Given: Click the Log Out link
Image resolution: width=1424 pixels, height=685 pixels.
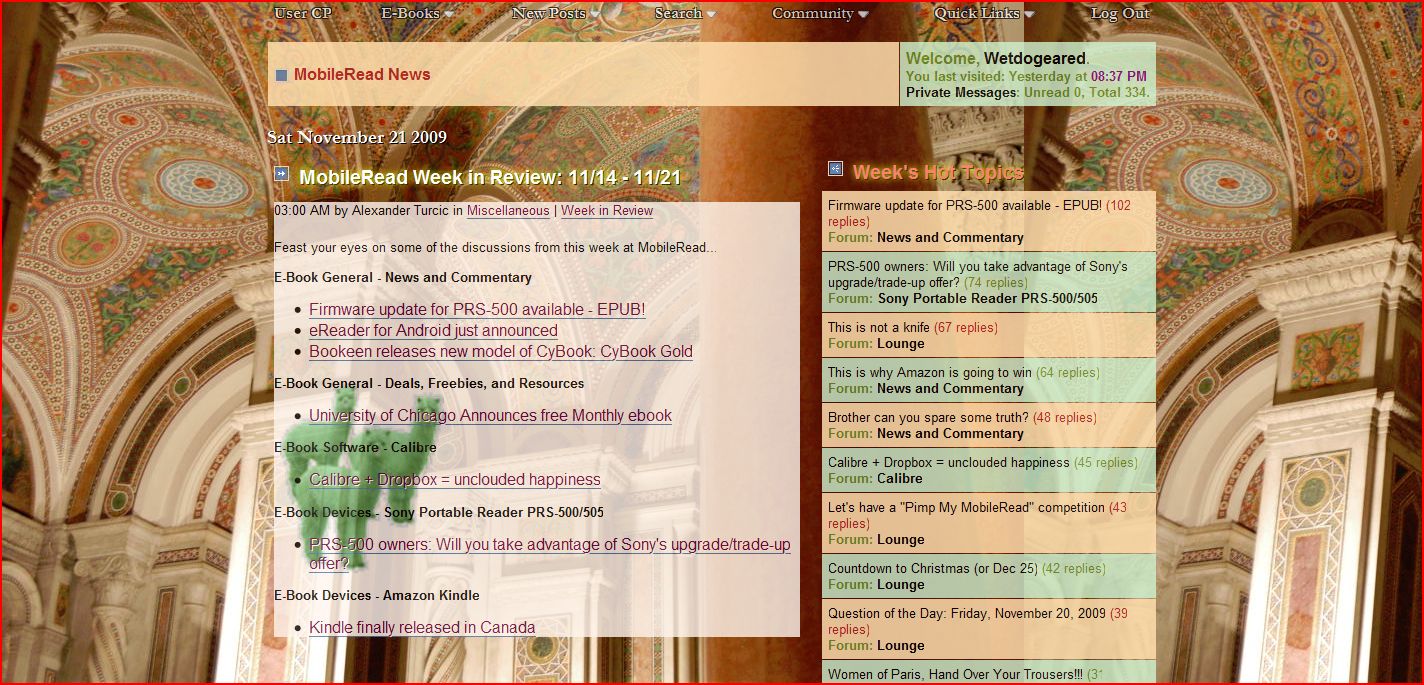Looking at the screenshot, I should (x=1120, y=14).
